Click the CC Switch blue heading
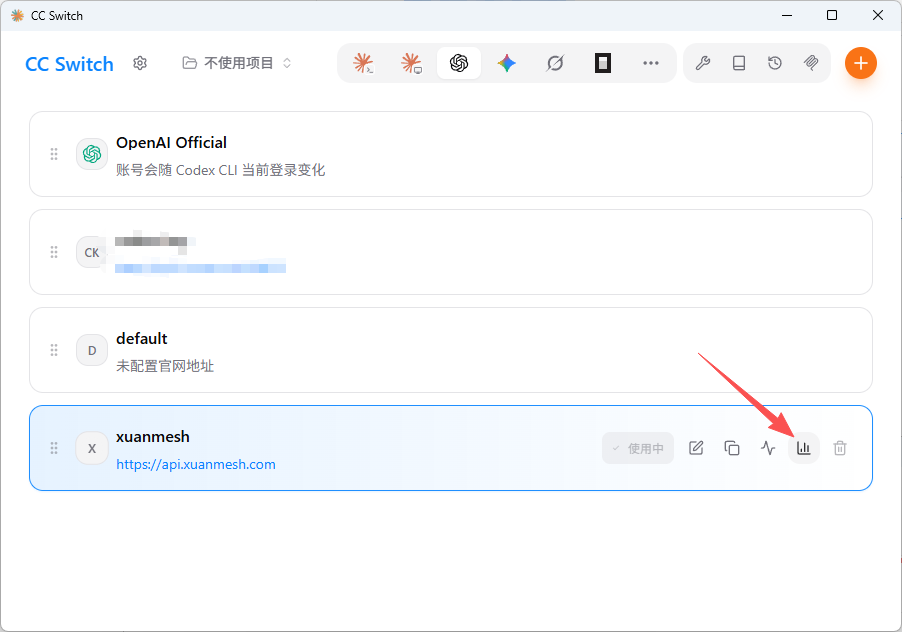Viewport: 902px width, 632px height. 70,64
